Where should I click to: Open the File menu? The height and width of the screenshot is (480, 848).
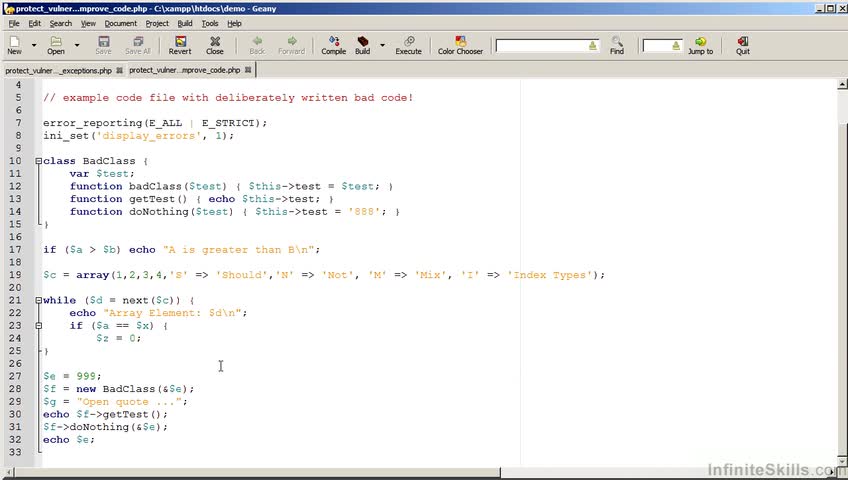pos(14,23)
